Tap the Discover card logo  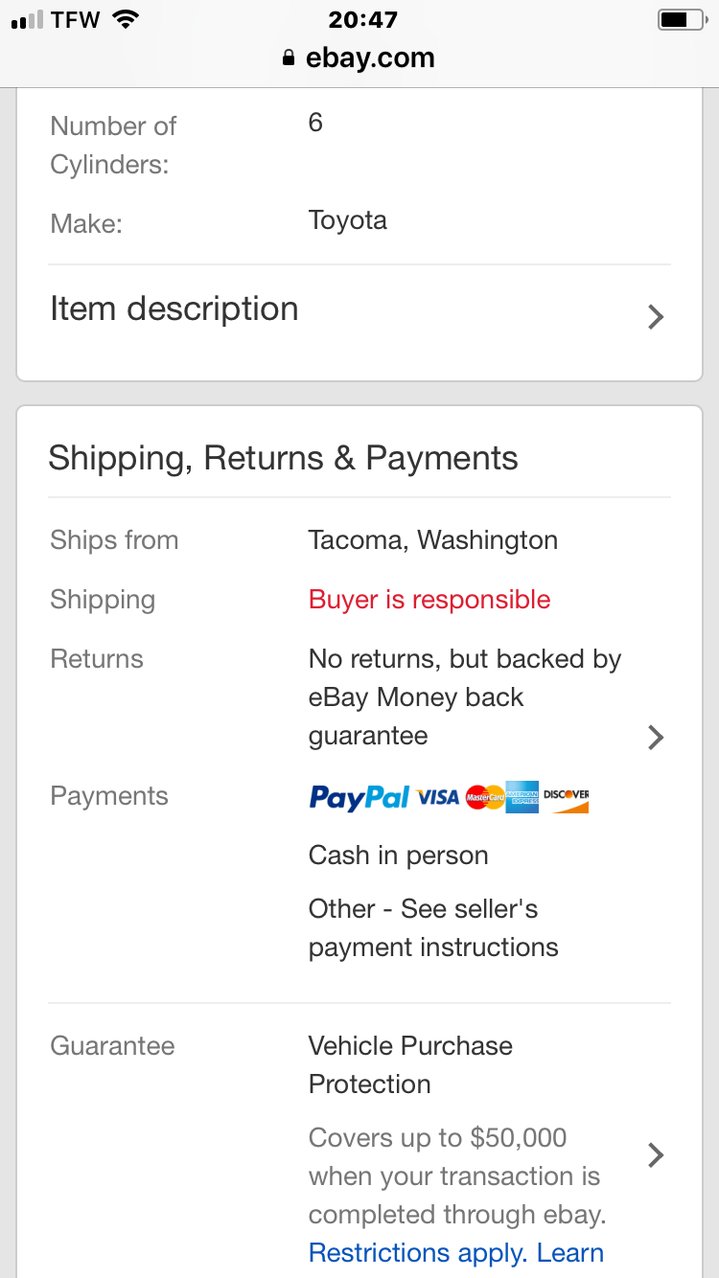coord(566,797)
